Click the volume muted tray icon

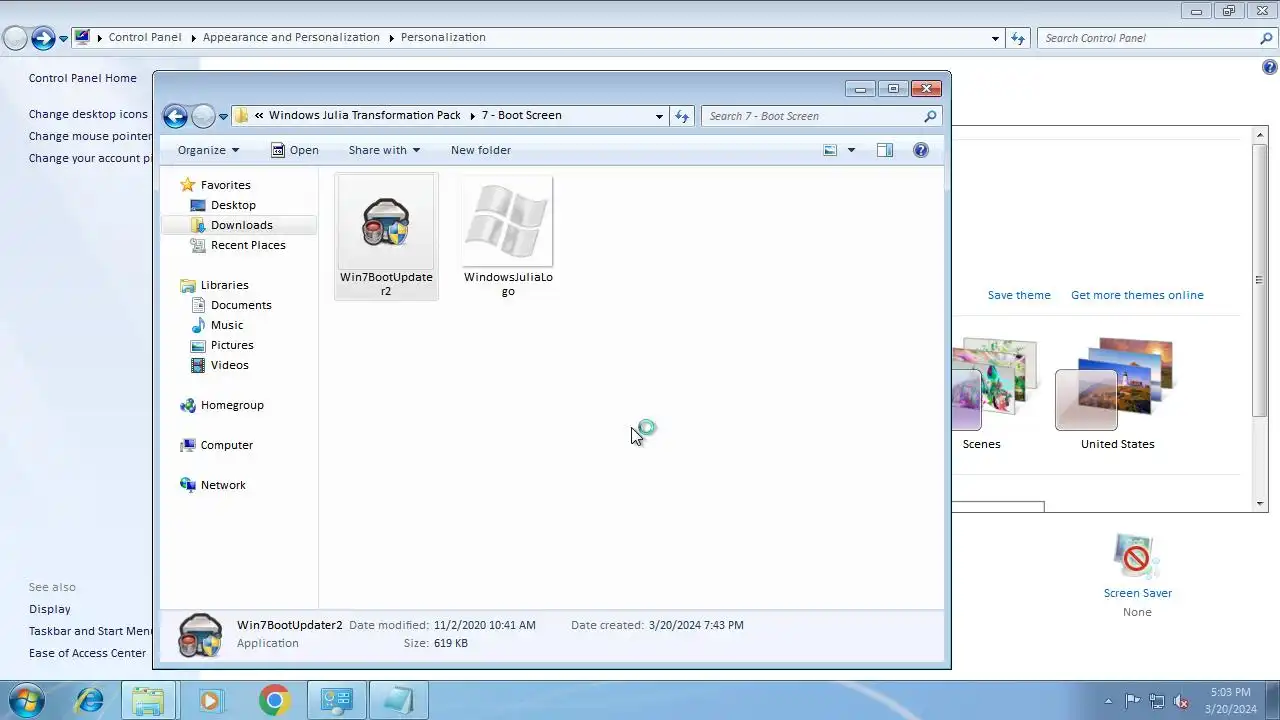tap(1181, 701)
